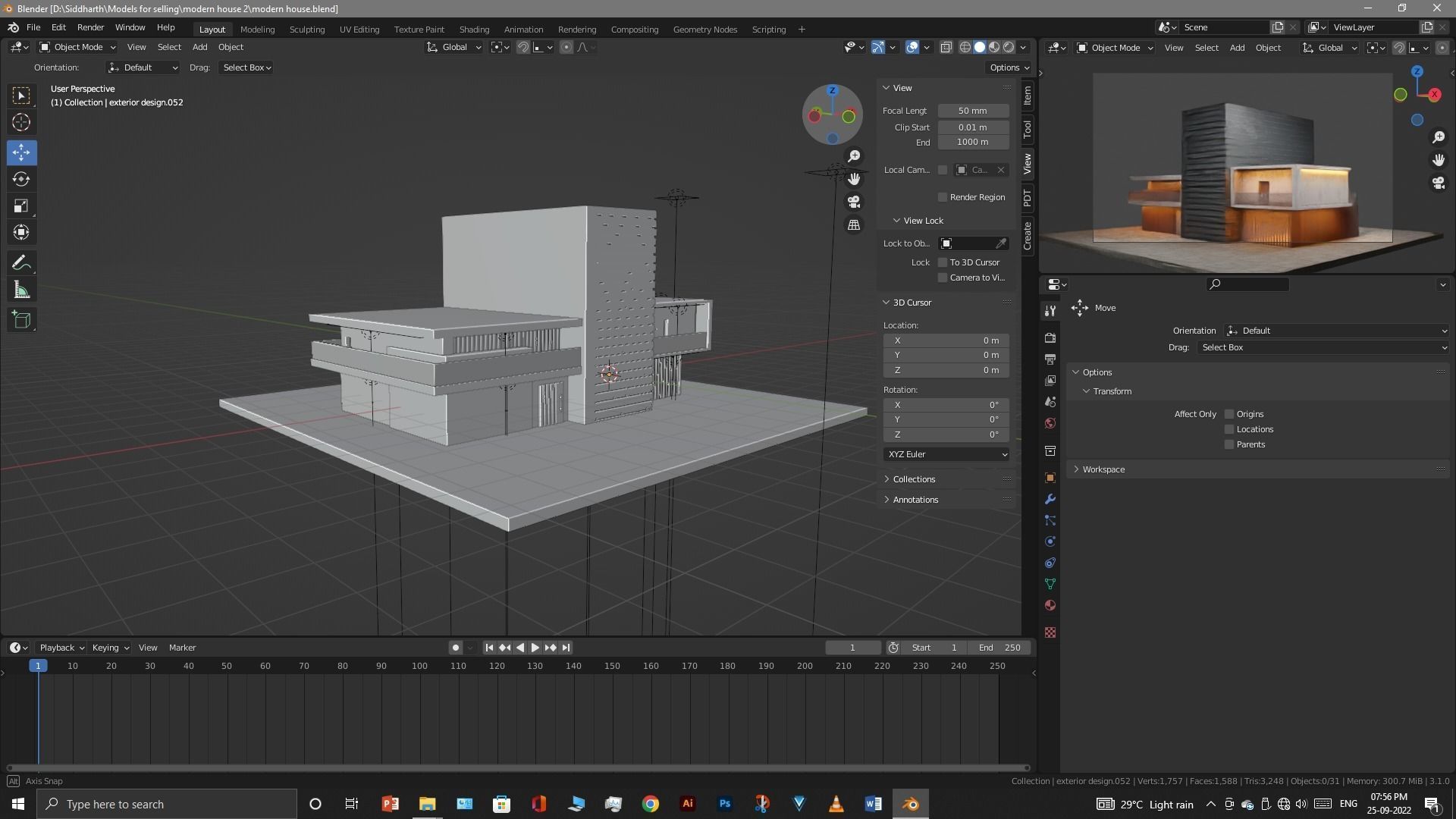The image size is (1456, 819).
Task: Open the Object Mode dropdown in main viewport
Action: pyautogui.click(x=78, y=47)
